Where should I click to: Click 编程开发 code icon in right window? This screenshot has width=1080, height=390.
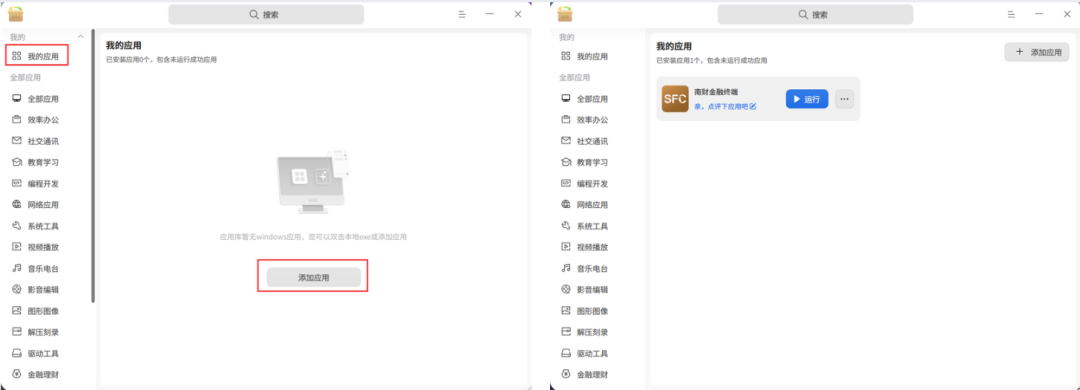click(566, 183)
